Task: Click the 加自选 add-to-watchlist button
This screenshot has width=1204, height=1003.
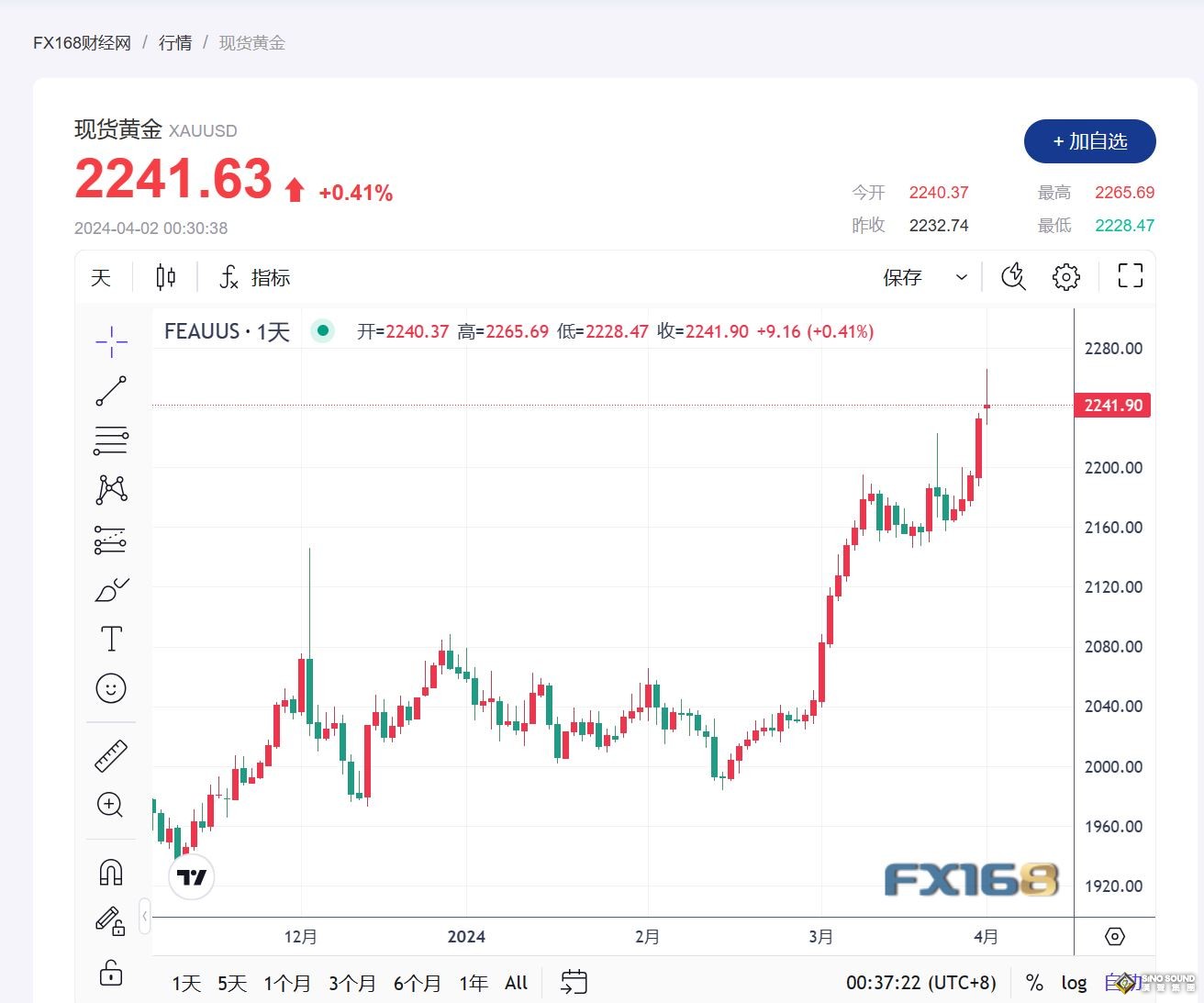Action: pyautogui.click(x=1089, y=141)
